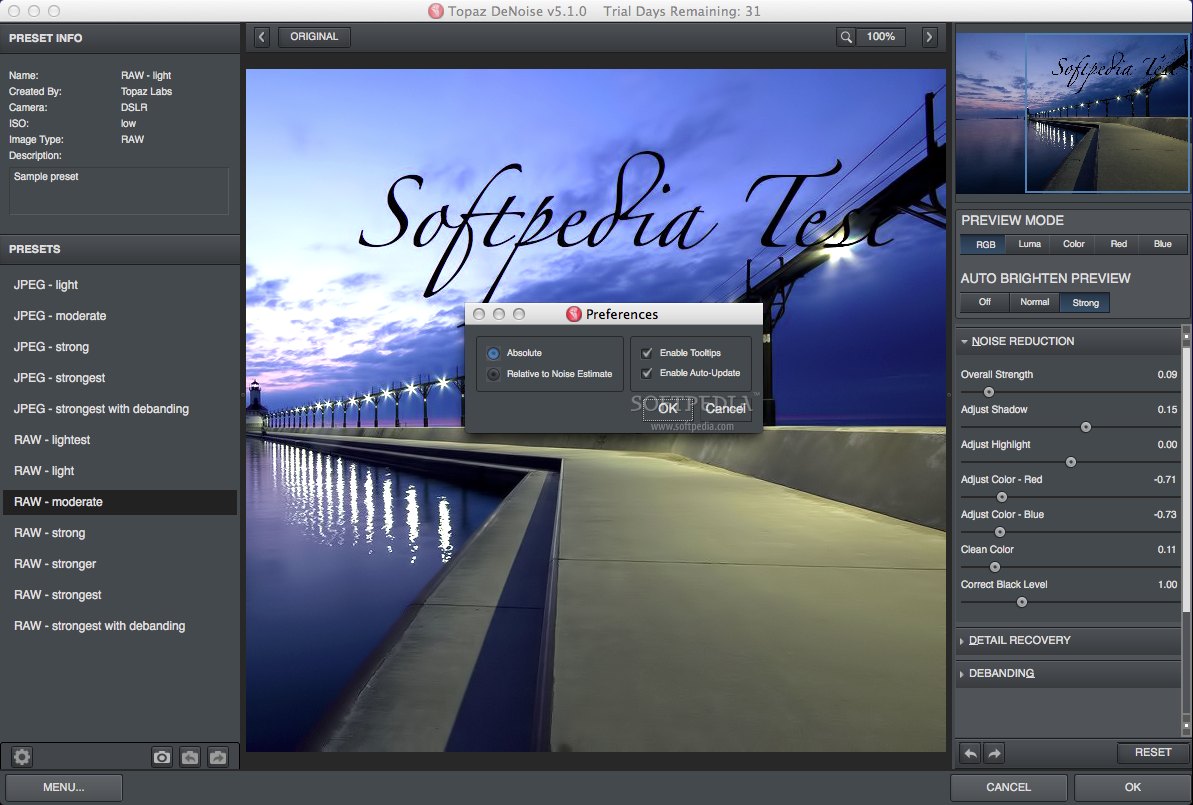Click OK in the Preferences dialog
Screen dimensions: 1193x805
pos(668,408)
